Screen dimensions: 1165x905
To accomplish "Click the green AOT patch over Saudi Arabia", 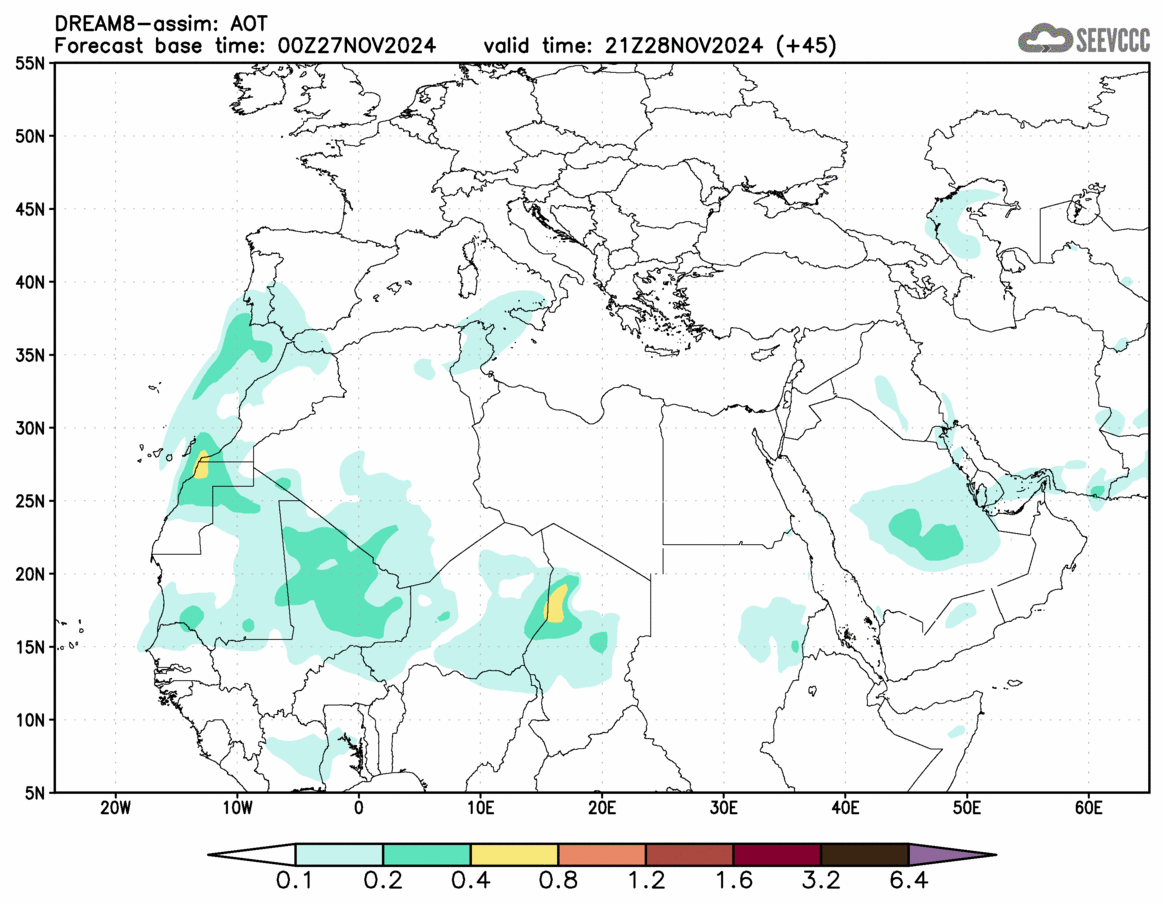I will click(927, 535).
